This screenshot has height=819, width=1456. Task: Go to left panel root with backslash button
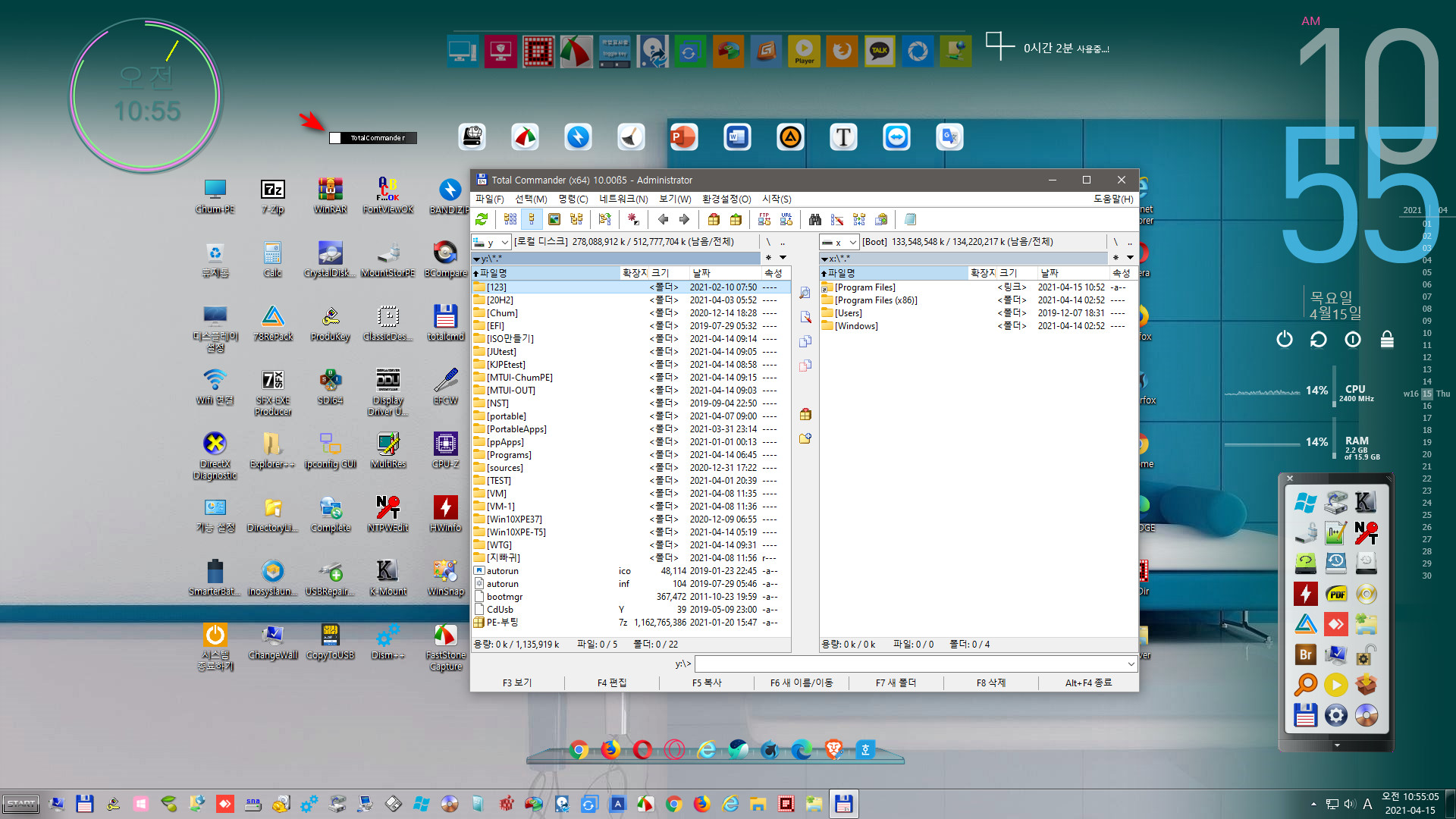click(x=768, y=242)
